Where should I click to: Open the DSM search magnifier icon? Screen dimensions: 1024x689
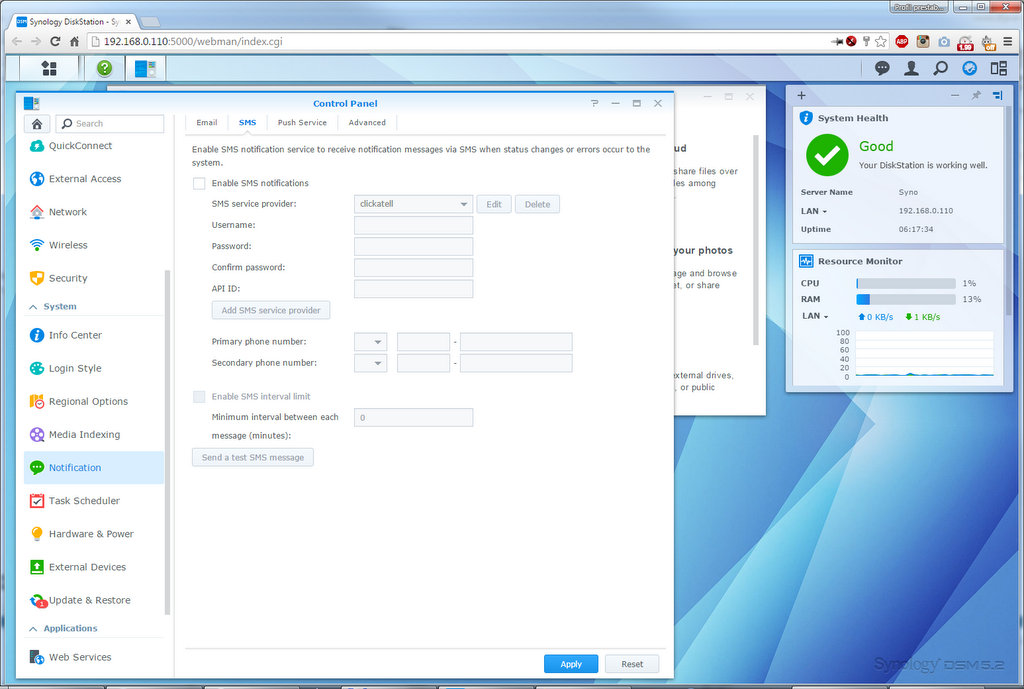pos(940,68)
